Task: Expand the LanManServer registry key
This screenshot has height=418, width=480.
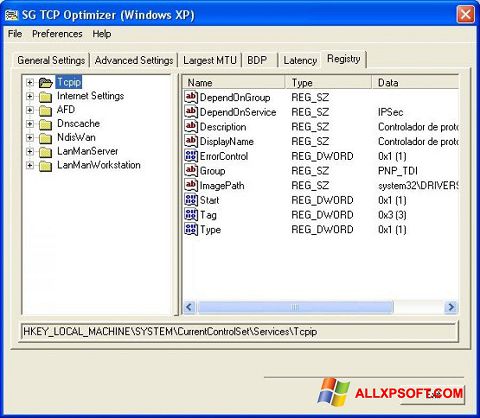Action: click(30, 152)
